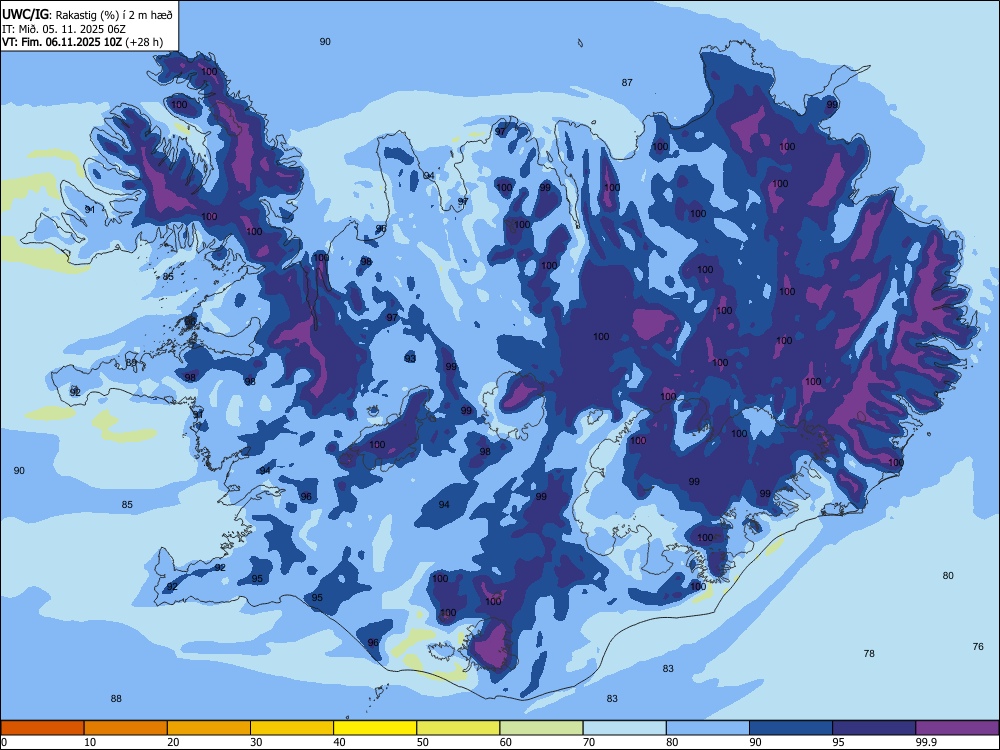Click the 'UWC/IG: Rakastig (%) í 2 m hæð' title

coord(87,14)
